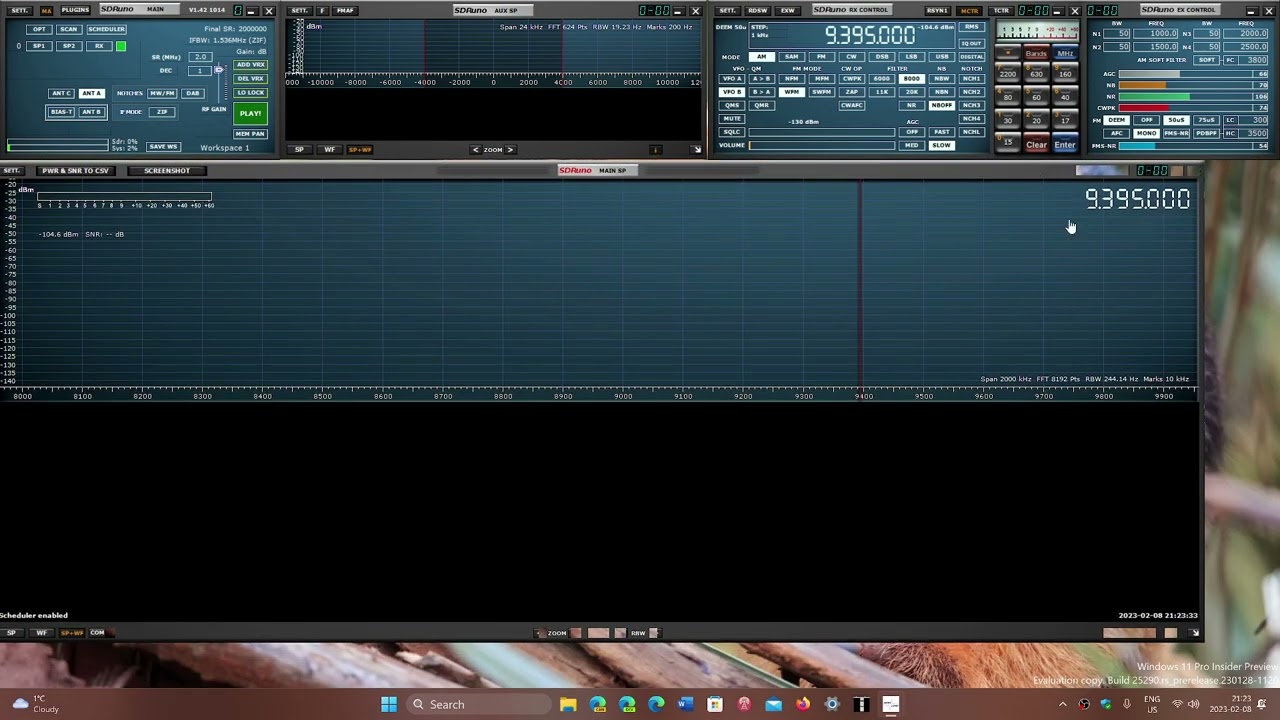Click the blue Enter keypad key
Viewport: 1280px width, 720px height.
click(x=1065, y=145)
